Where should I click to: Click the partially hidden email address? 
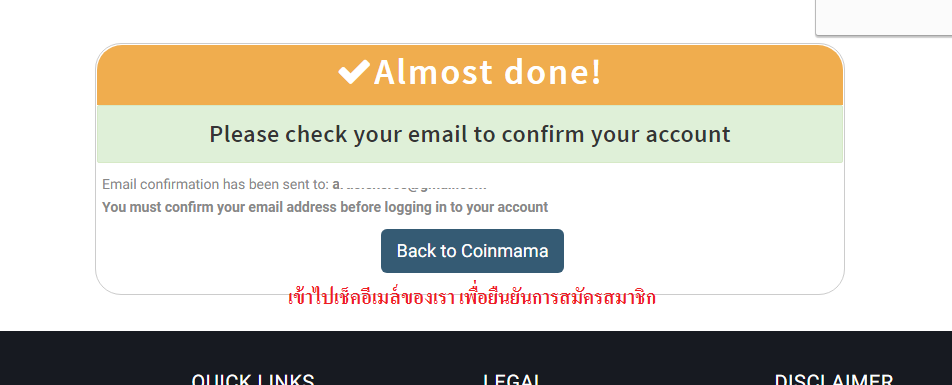coord(410,185)
